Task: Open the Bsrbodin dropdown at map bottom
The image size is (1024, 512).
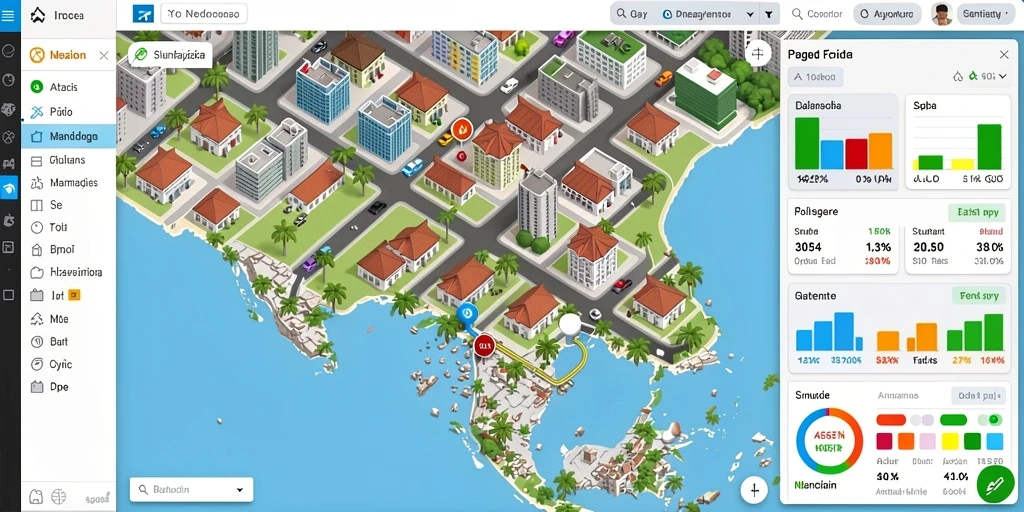Action: point(191,489)
